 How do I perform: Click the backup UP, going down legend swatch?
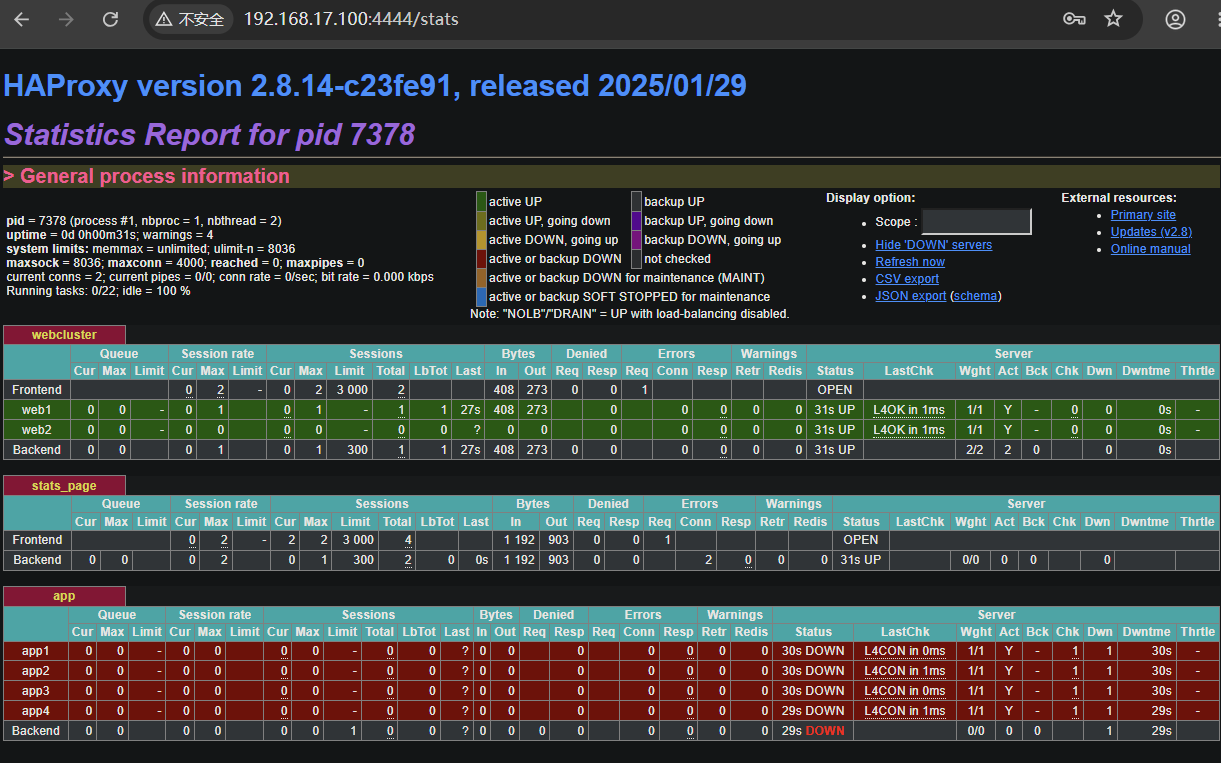[636, 221]
